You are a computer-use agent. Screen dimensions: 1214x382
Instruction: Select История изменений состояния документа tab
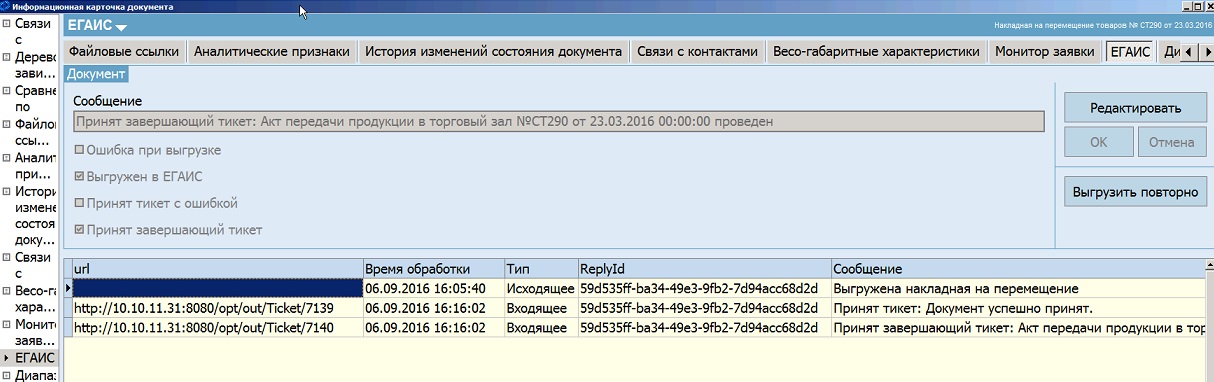tap(493, 51)
